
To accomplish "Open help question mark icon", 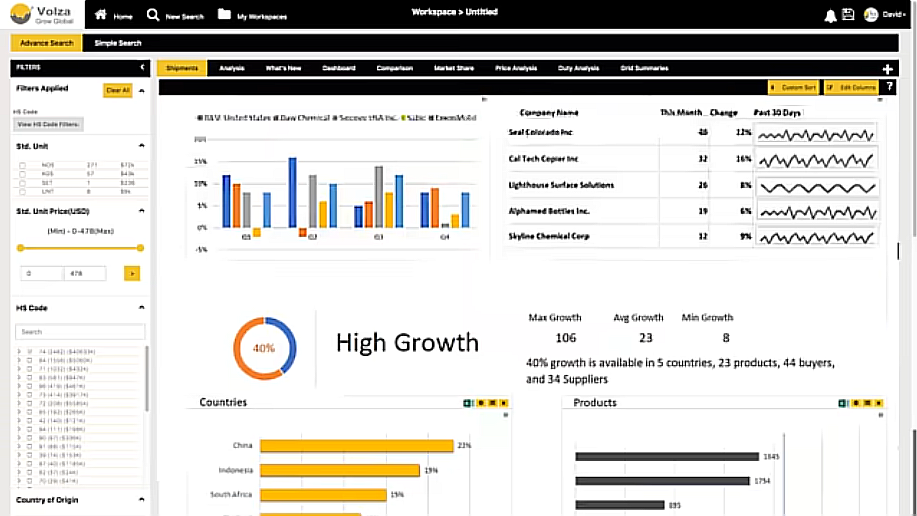I will [890, 87].
